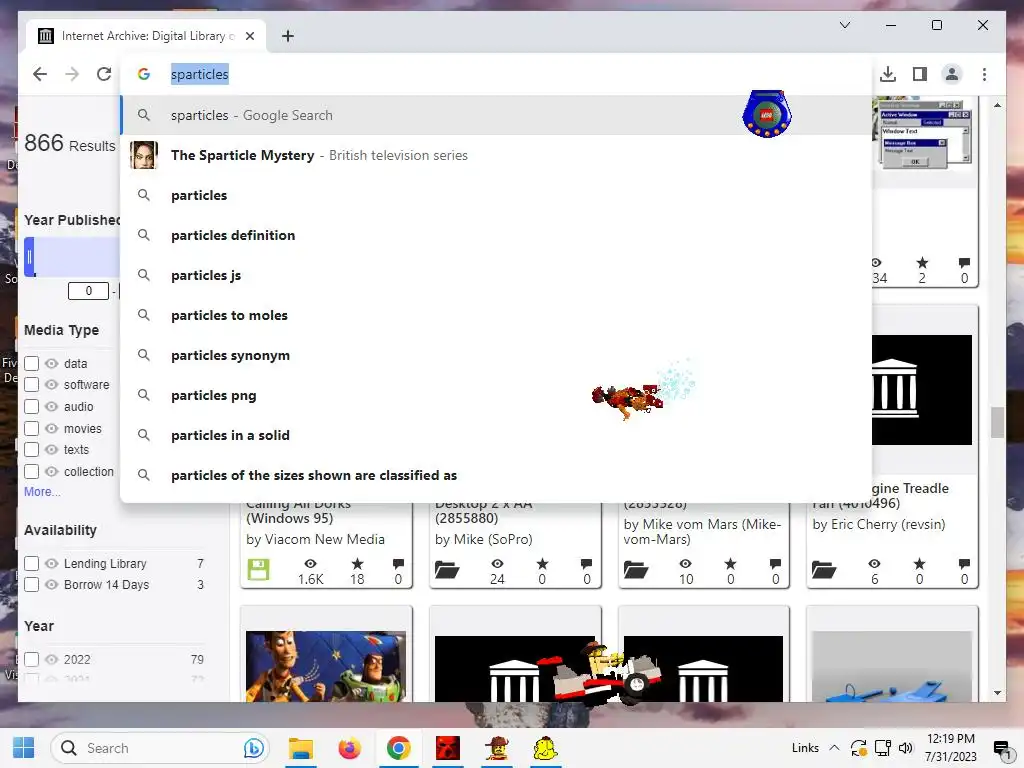Reload the current page
This screenshot has height=768, width=1024.
coord(104,74)
